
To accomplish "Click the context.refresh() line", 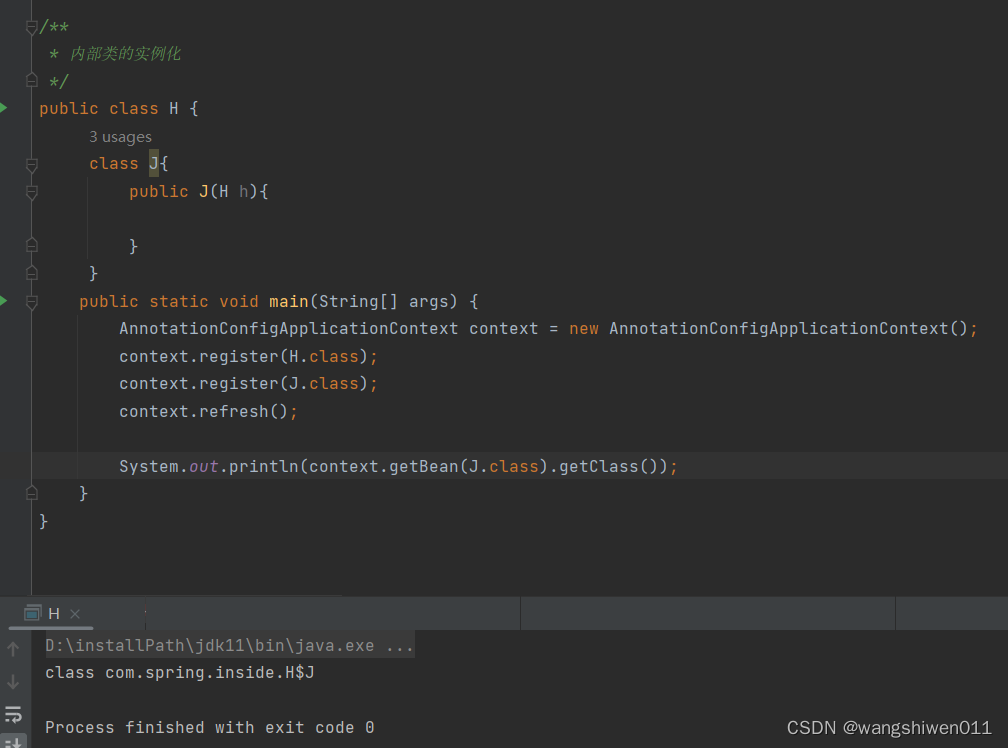I will coord(208,411).
